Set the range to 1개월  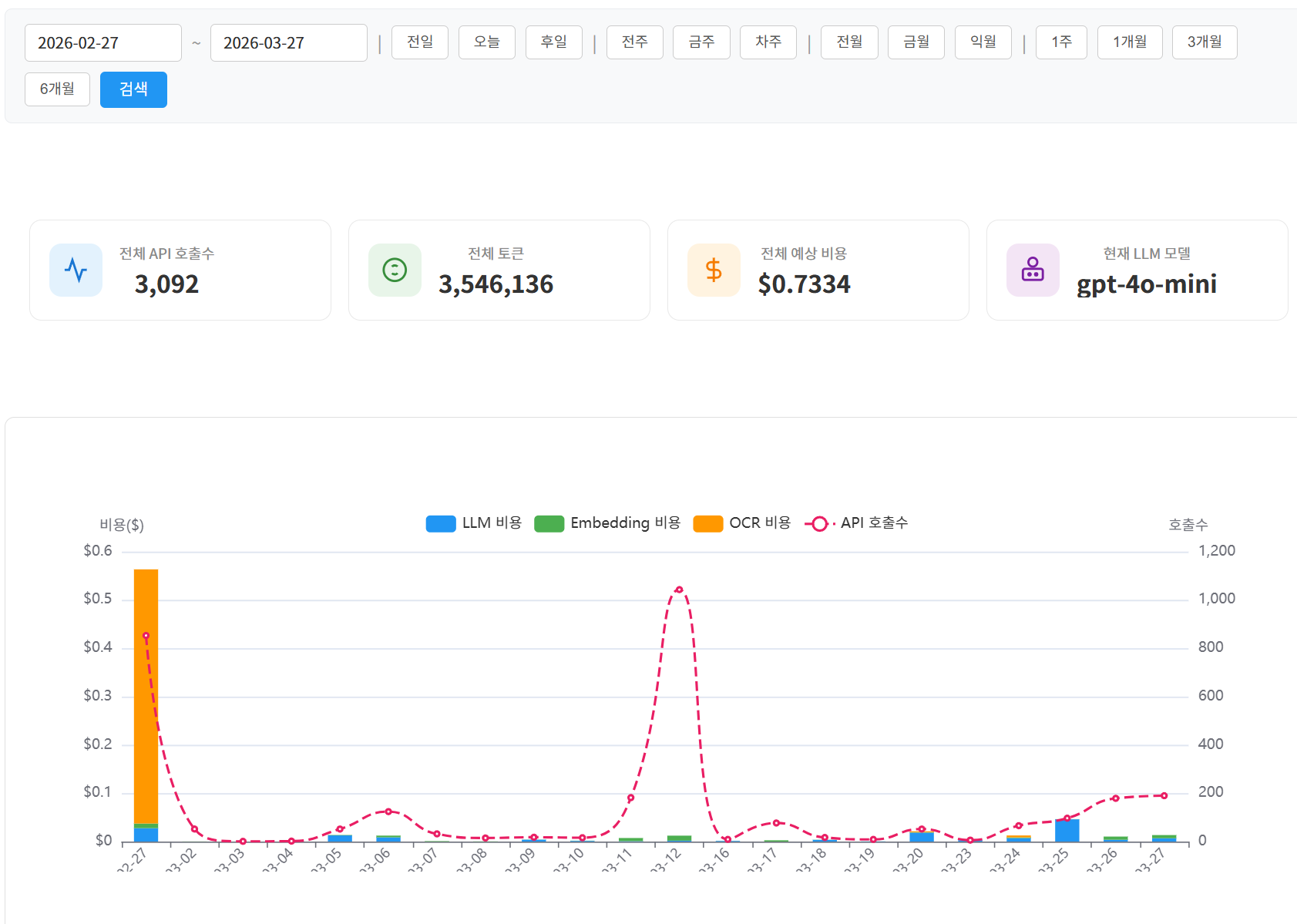pyautogui.click(x=1129, y=42)
